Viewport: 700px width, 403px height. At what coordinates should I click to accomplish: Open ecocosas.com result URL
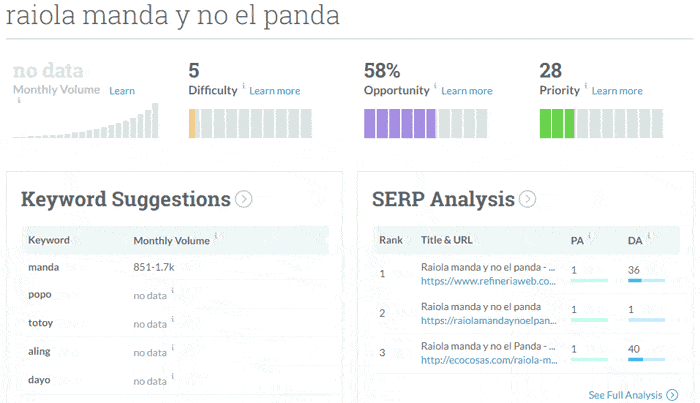click(x=489, y=360)
